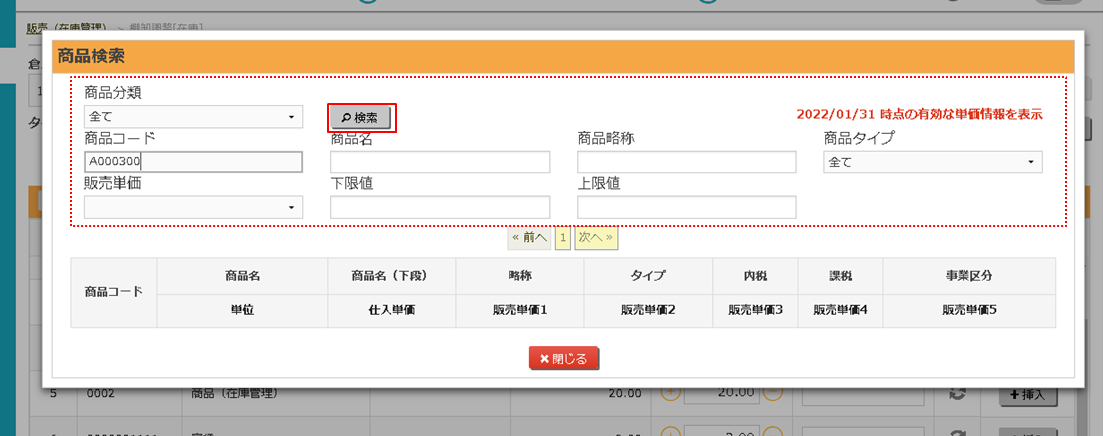
Task: Select the 下限値 input box
Action: [440, 207]
